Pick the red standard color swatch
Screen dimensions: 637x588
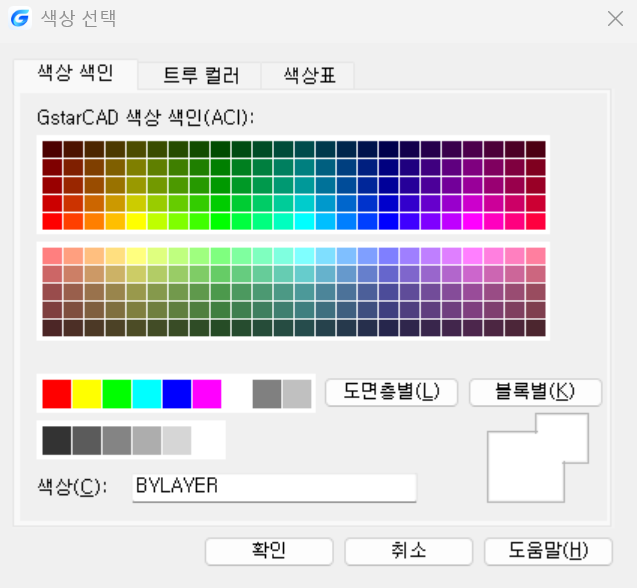coord(56,394)
